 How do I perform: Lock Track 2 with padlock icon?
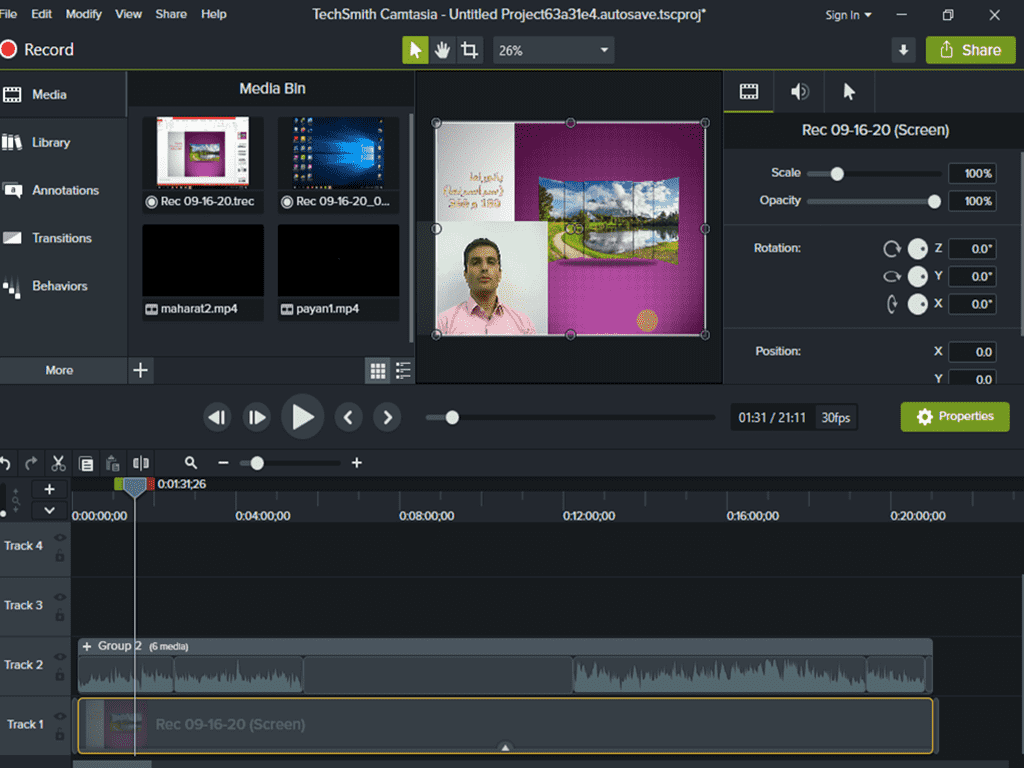click(x=59, y=675)
